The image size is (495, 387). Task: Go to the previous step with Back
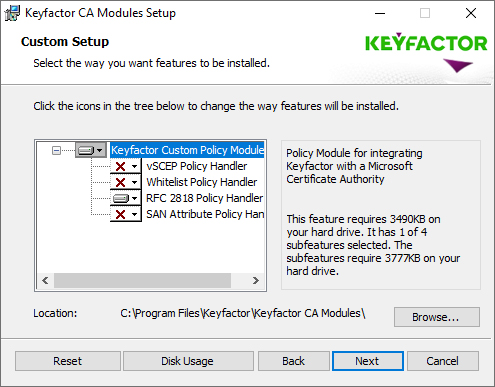pyautogui.click(x=293, y=361)
